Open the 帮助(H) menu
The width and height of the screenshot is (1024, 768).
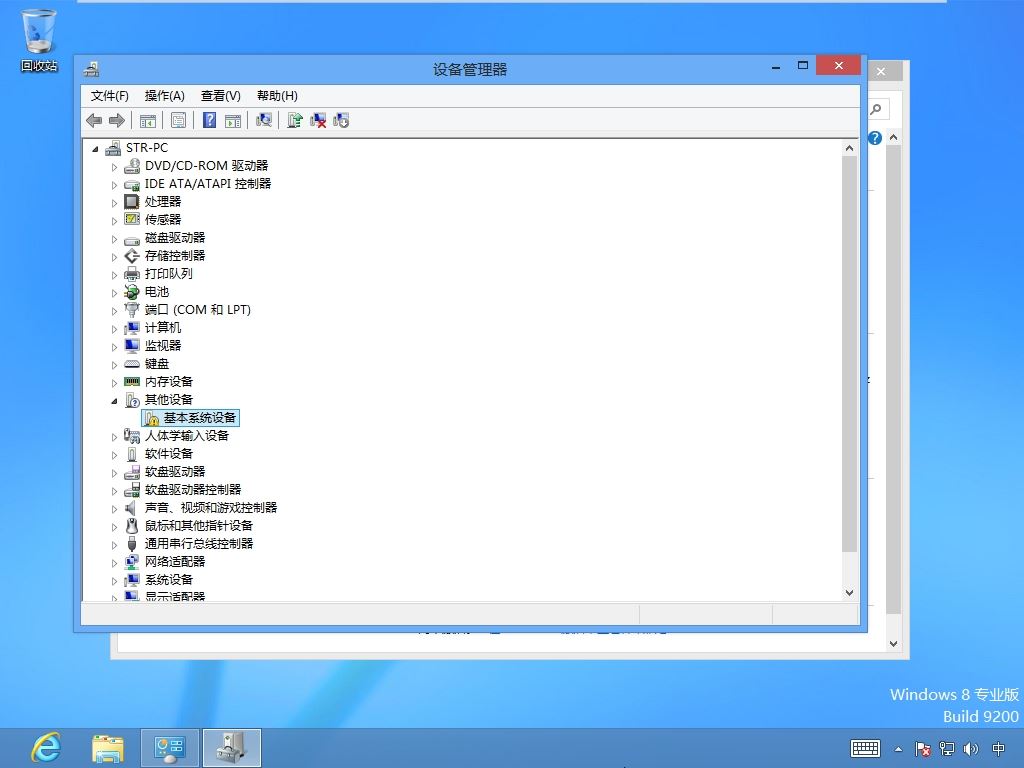click(x=278, y=96)
